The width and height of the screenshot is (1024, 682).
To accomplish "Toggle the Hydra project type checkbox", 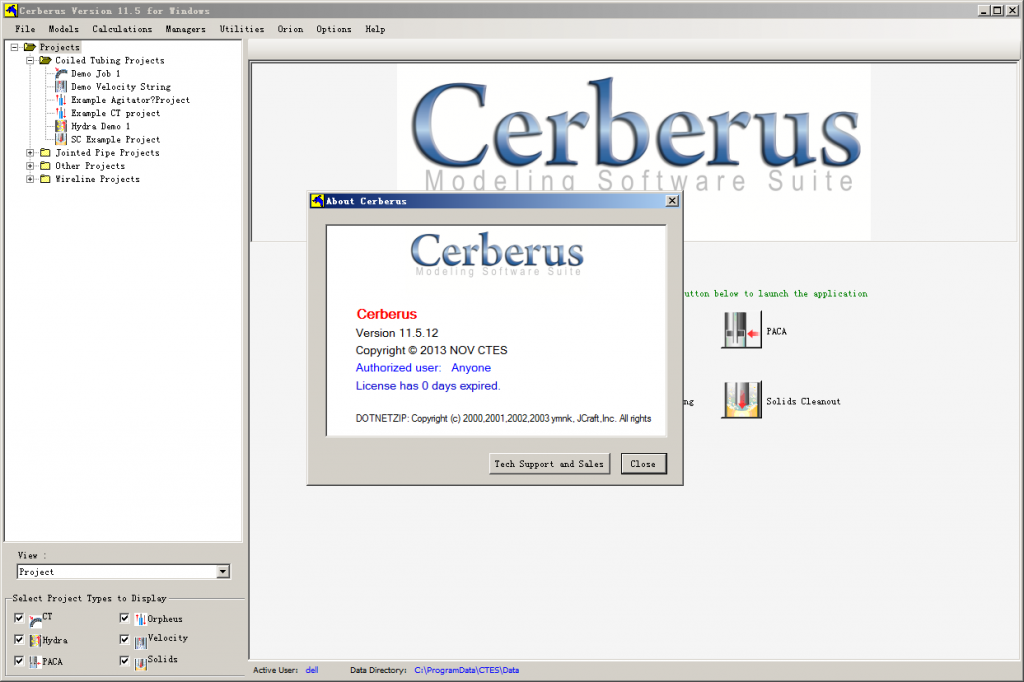I will [19, 639].
